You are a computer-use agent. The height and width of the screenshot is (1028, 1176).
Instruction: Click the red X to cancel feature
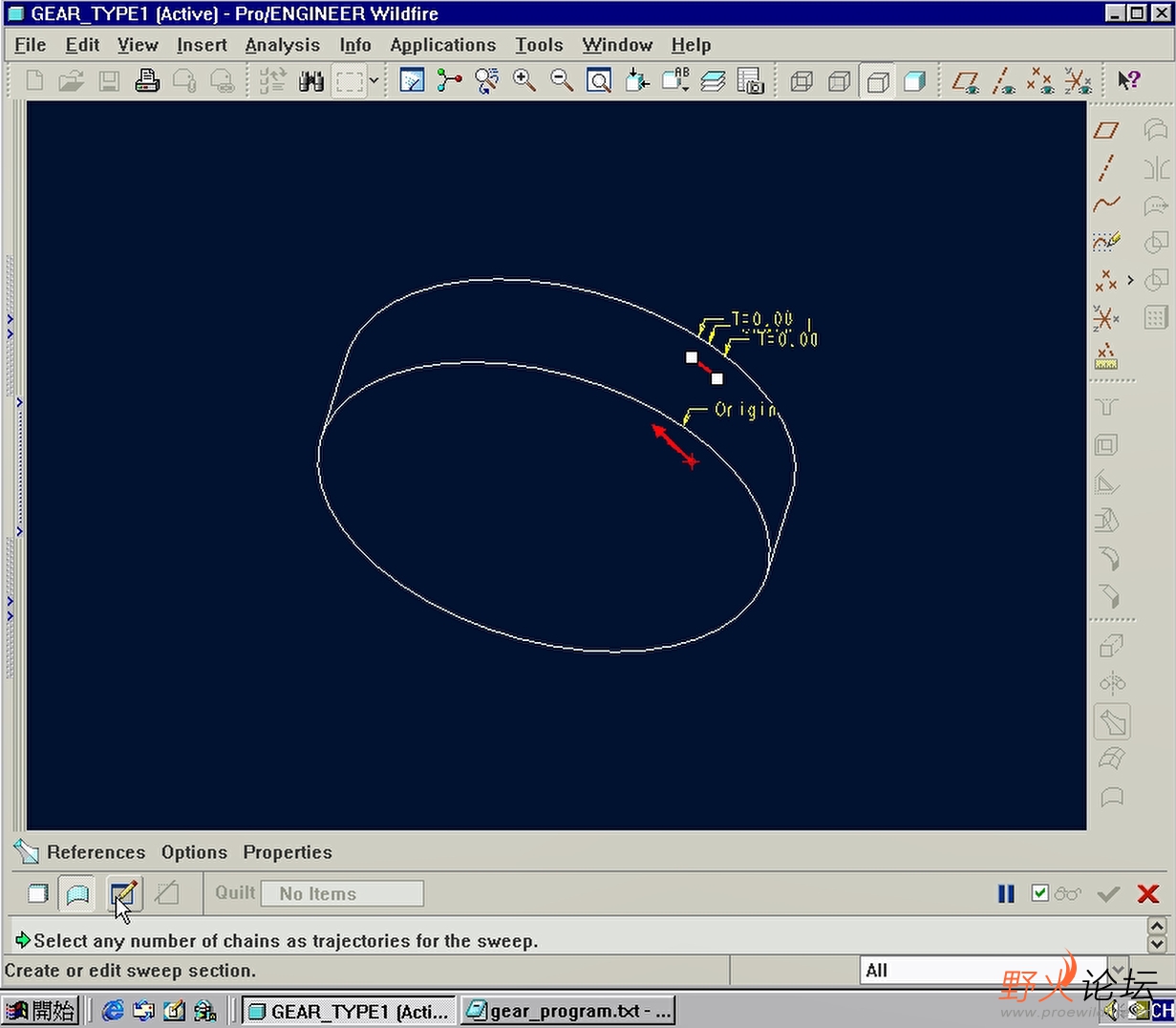tap(1147, 893)
